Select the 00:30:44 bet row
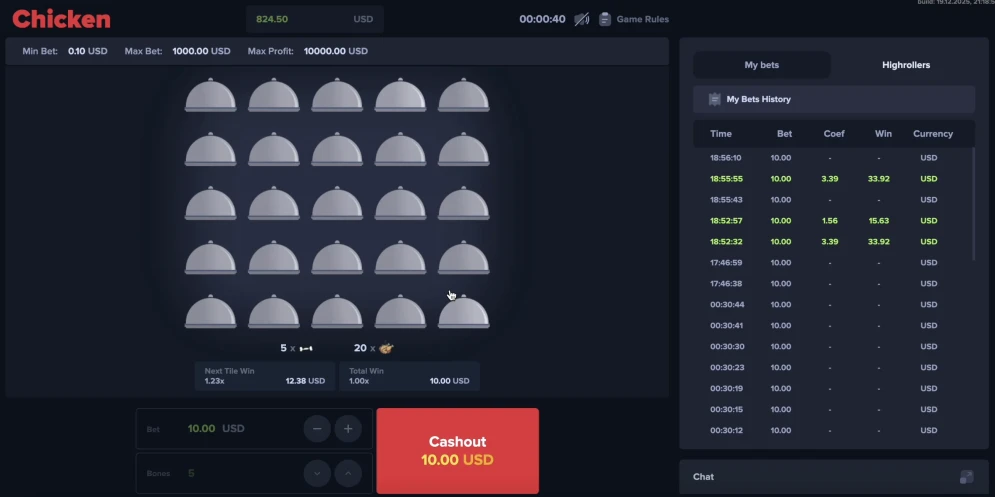Screen dimensions: 995x497 pyautogui.click(x=832, y=304)
